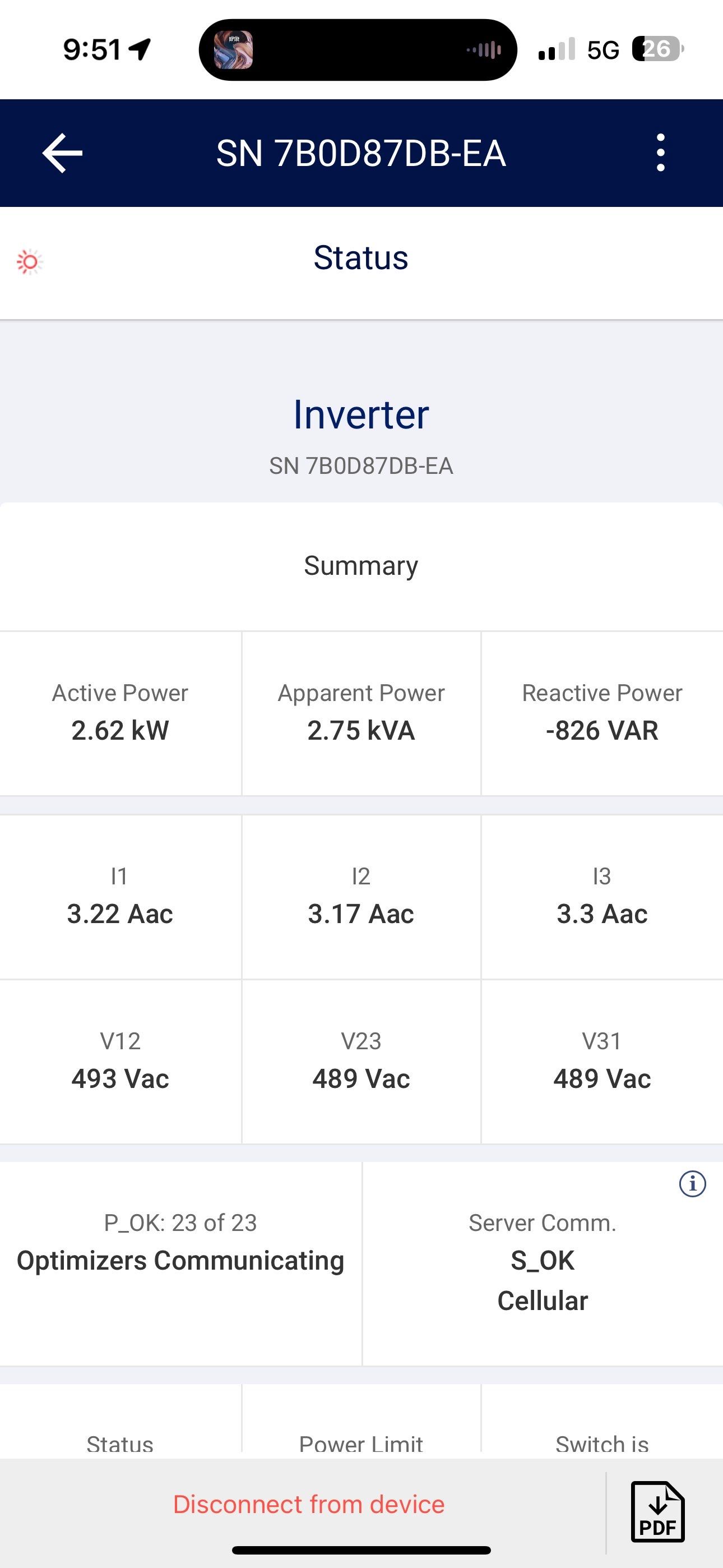
Task: Open the three-dot overflow menu
Action: pyautogui.click(x=660, y=153)
